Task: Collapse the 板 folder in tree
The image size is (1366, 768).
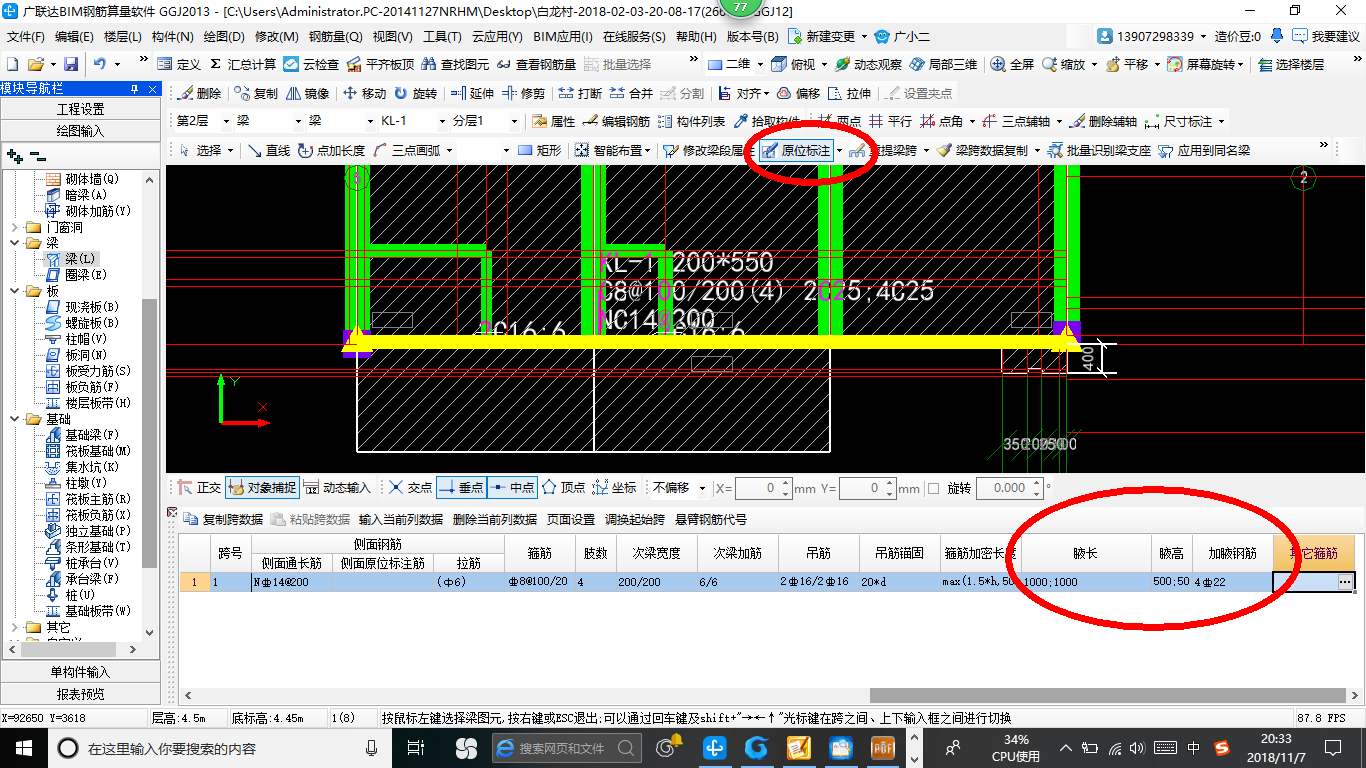Action: click(16, 291)
